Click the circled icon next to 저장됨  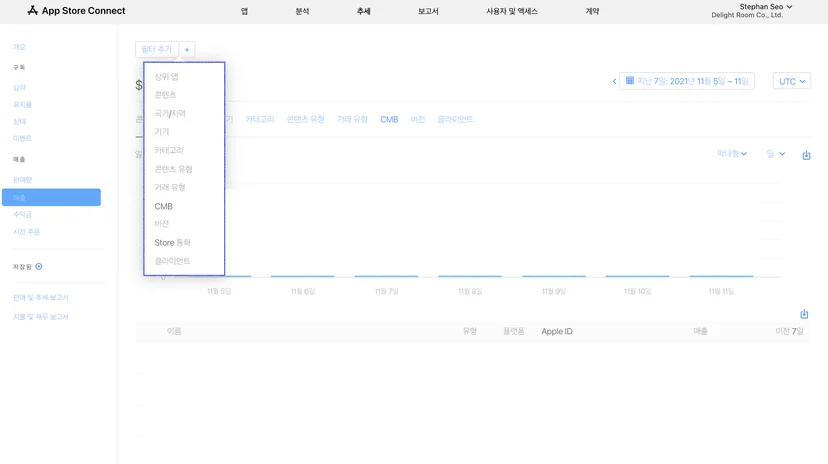(x=39, y=267)
